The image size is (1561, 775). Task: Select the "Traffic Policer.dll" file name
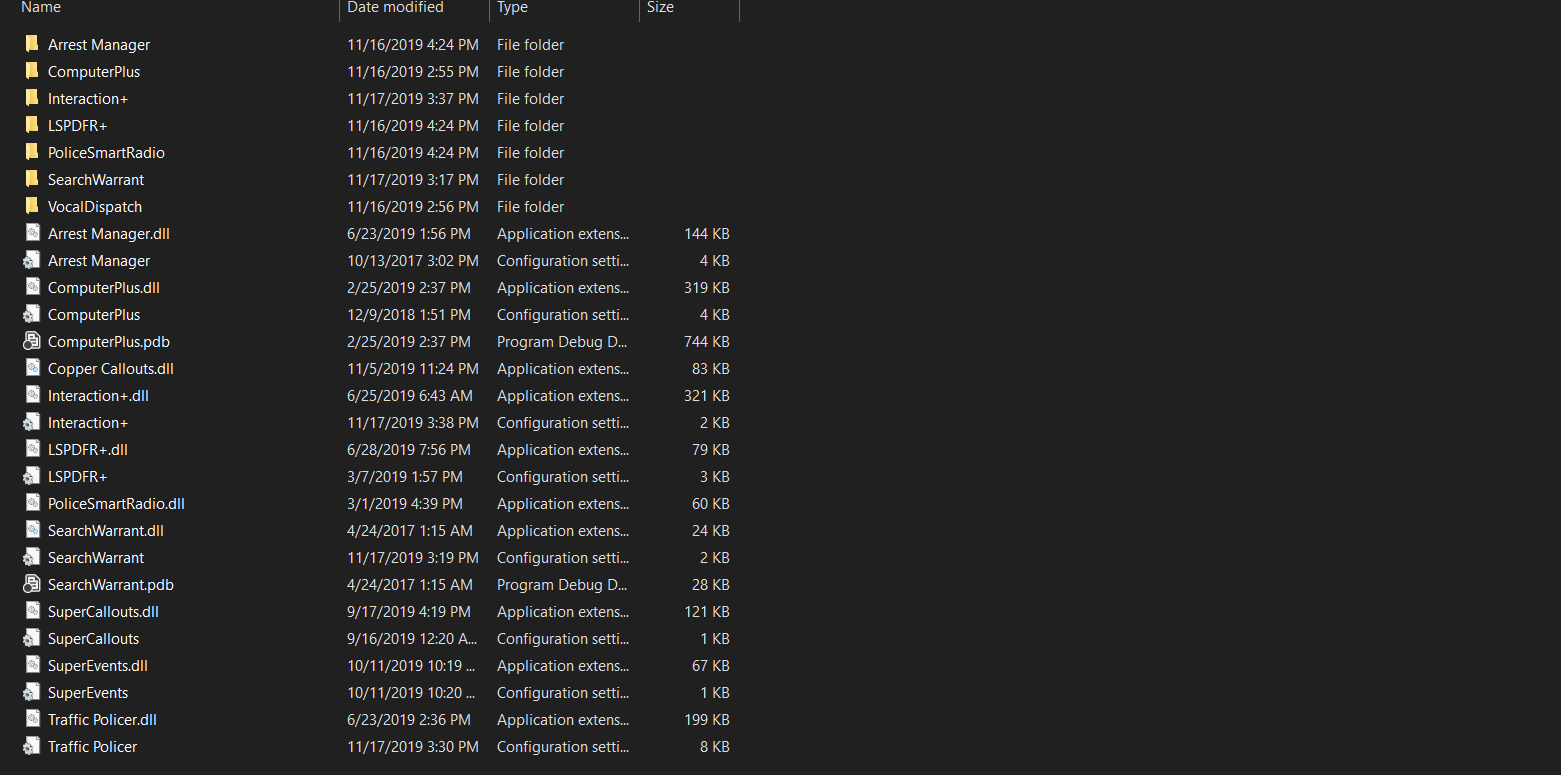(102, 719)
